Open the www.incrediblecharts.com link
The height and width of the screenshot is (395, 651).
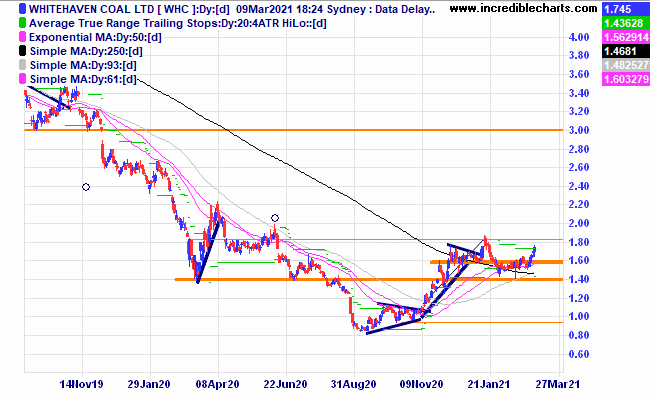click(523, 8)
